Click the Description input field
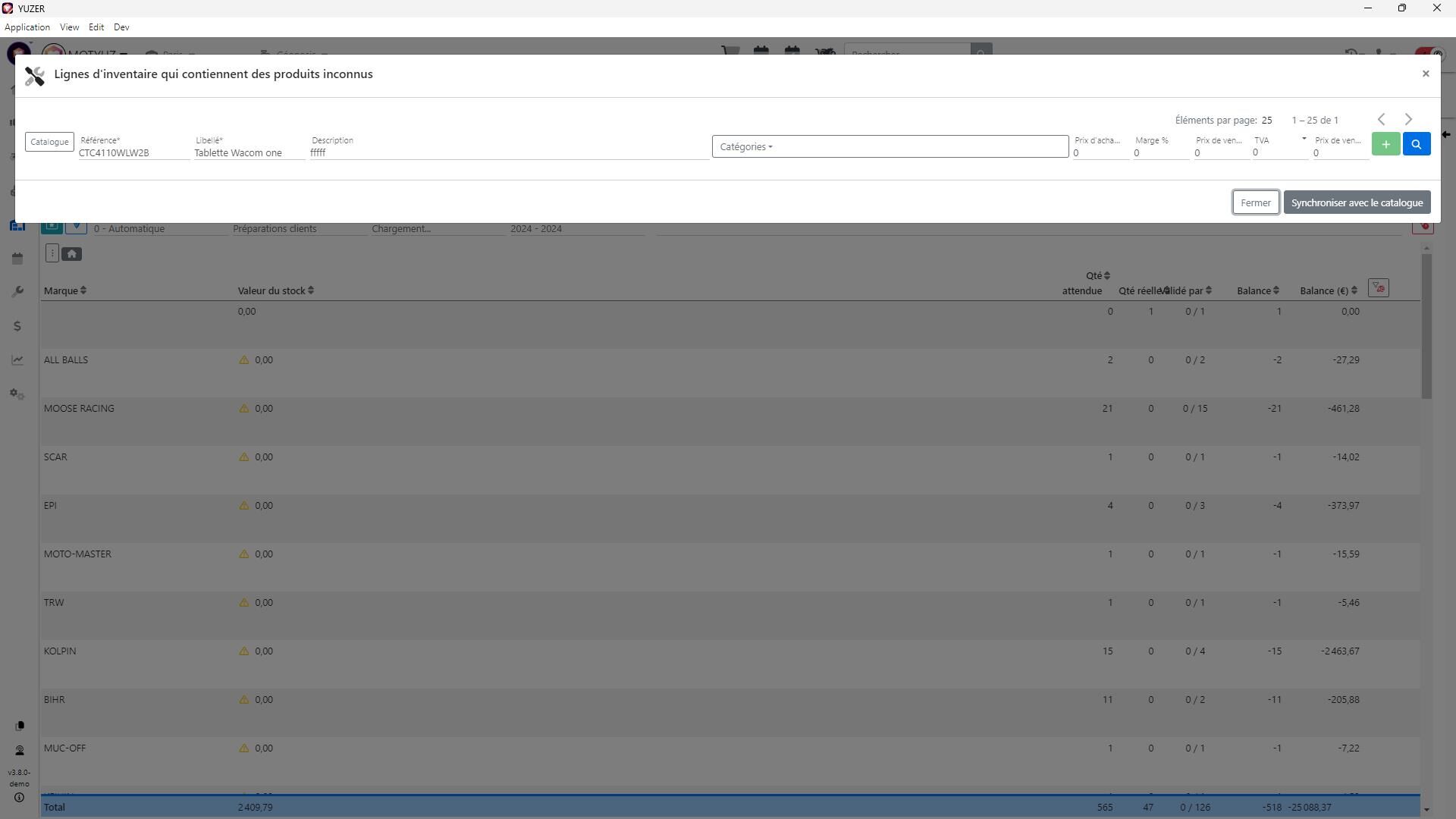Screen dimensions: 1456x819 pos(508,152)
